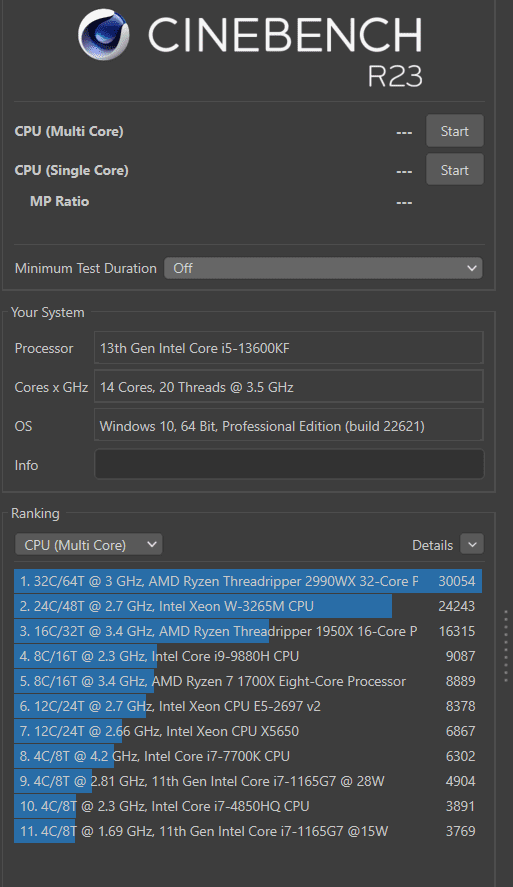Image resolution: width=513 pixels, height=887 pixels.
Task: Start the CPU (Single Core) benchmark
Action: pyautogui.click(x=455, y=170)
